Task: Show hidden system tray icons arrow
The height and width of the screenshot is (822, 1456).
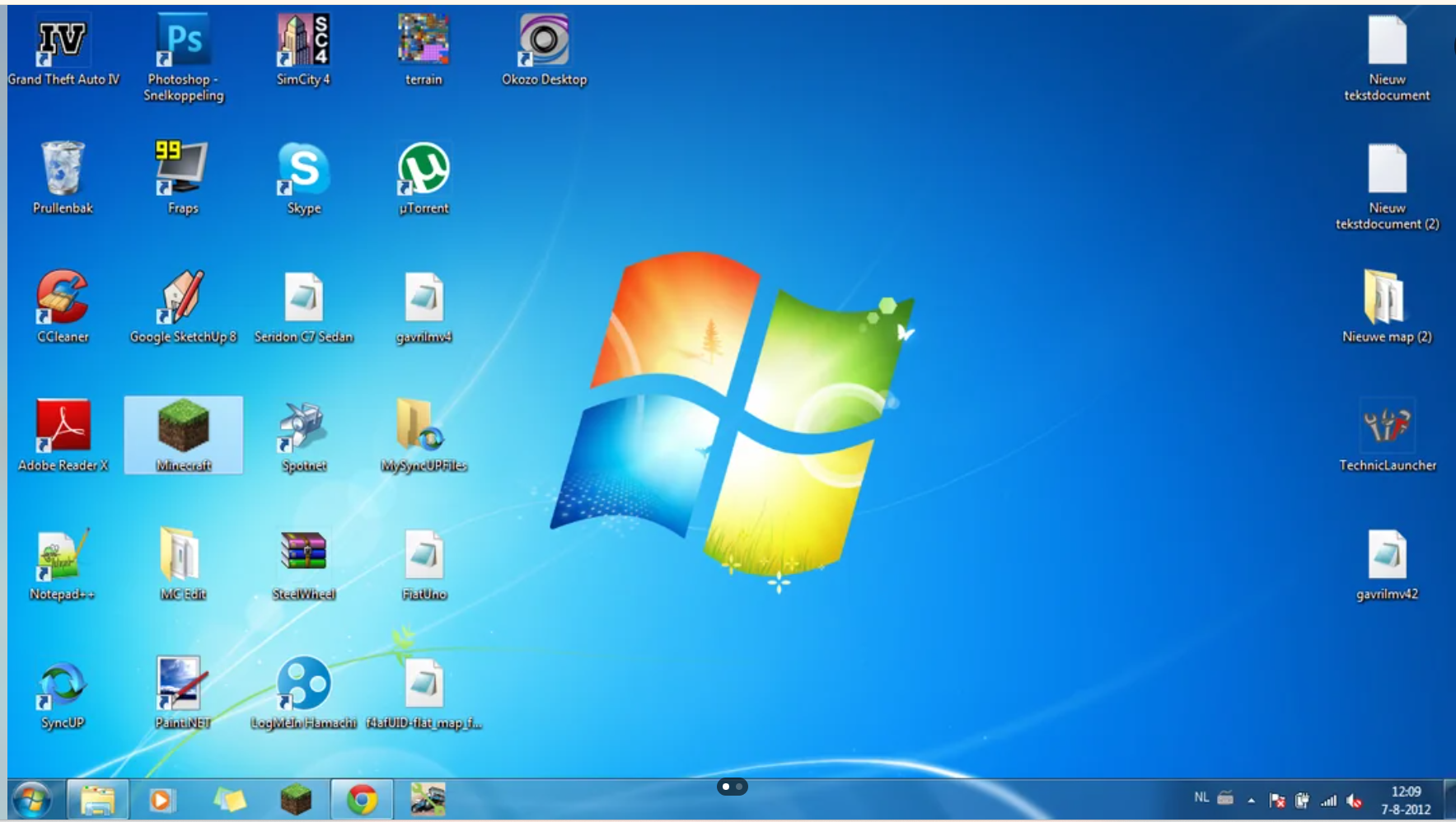Action: (x=1251, y=800)
